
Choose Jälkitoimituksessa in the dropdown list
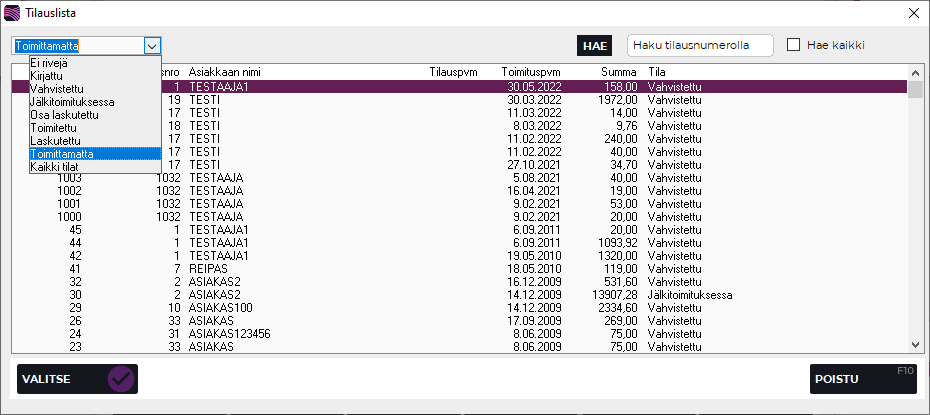(x=72, y=101)
